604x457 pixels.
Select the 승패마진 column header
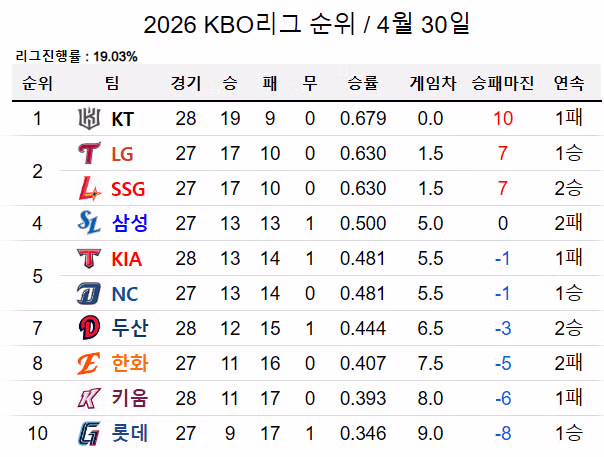pos(503,83)
